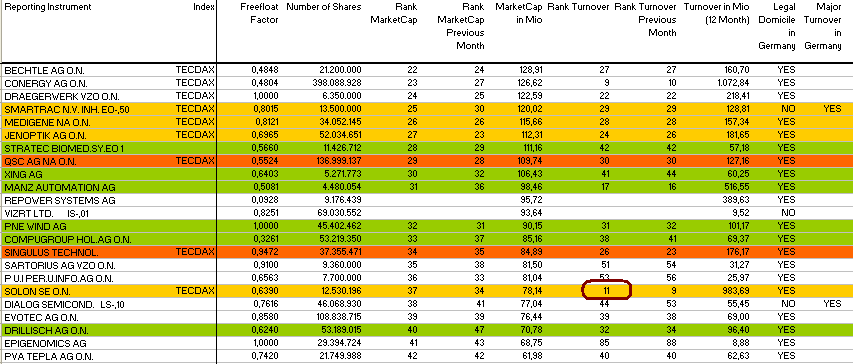Click EPIGENOMICS rank turnover value 85
Viewport: 853px width, 364px height.
pyautogui.click(x=604, y=343)
